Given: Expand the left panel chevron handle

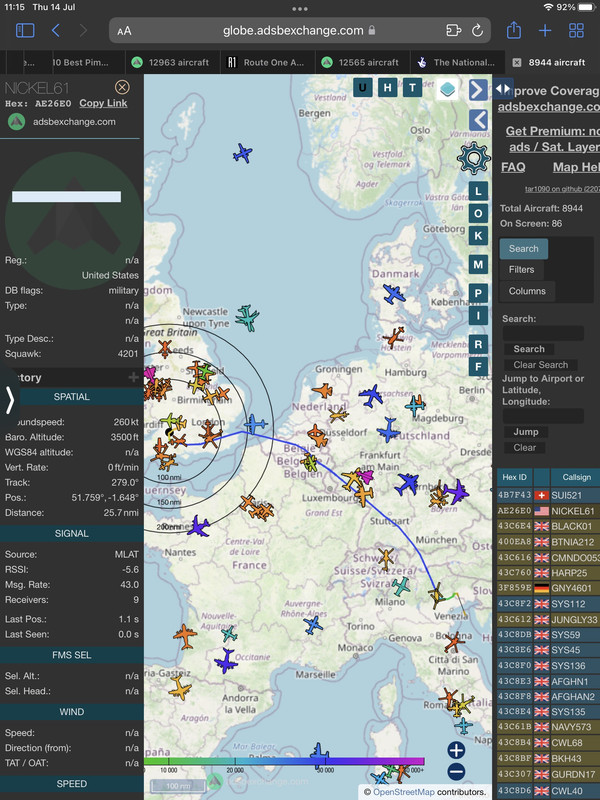Looking at the screenshot, I should pos(9,399).
